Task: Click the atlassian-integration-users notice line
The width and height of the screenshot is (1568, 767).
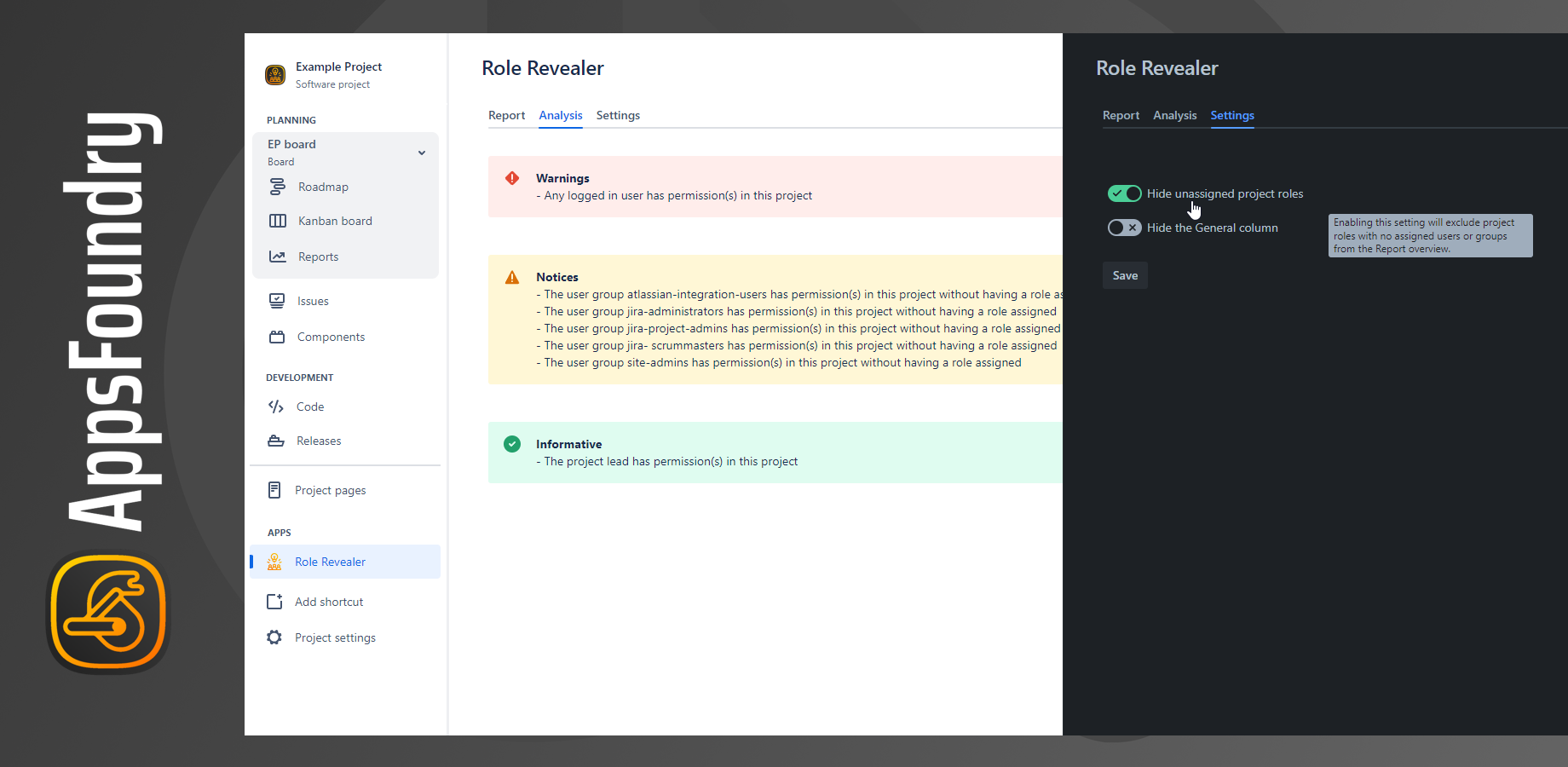Action: click(x=799, y=294)
